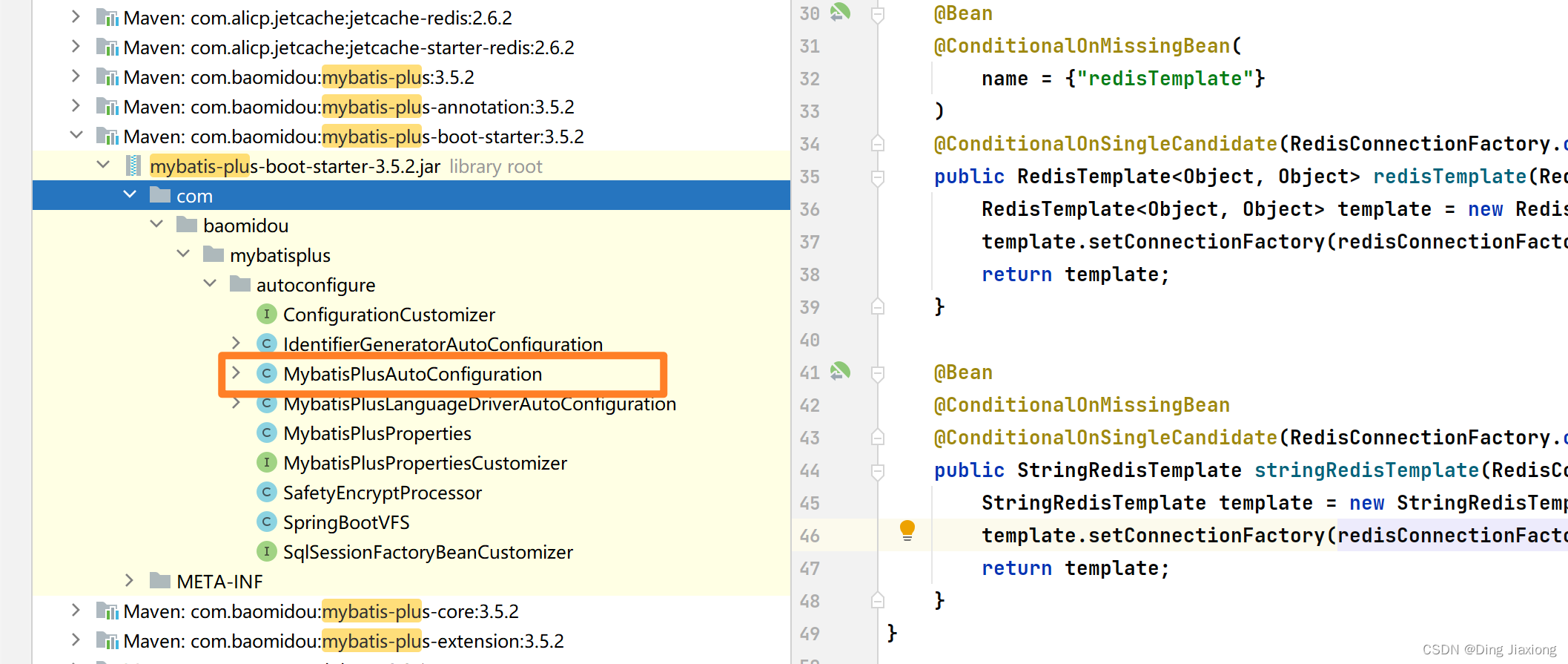The image size is (1568, 664).
Task: Click the bean gutter icon on line 30
Action: (x=840, y=12)
